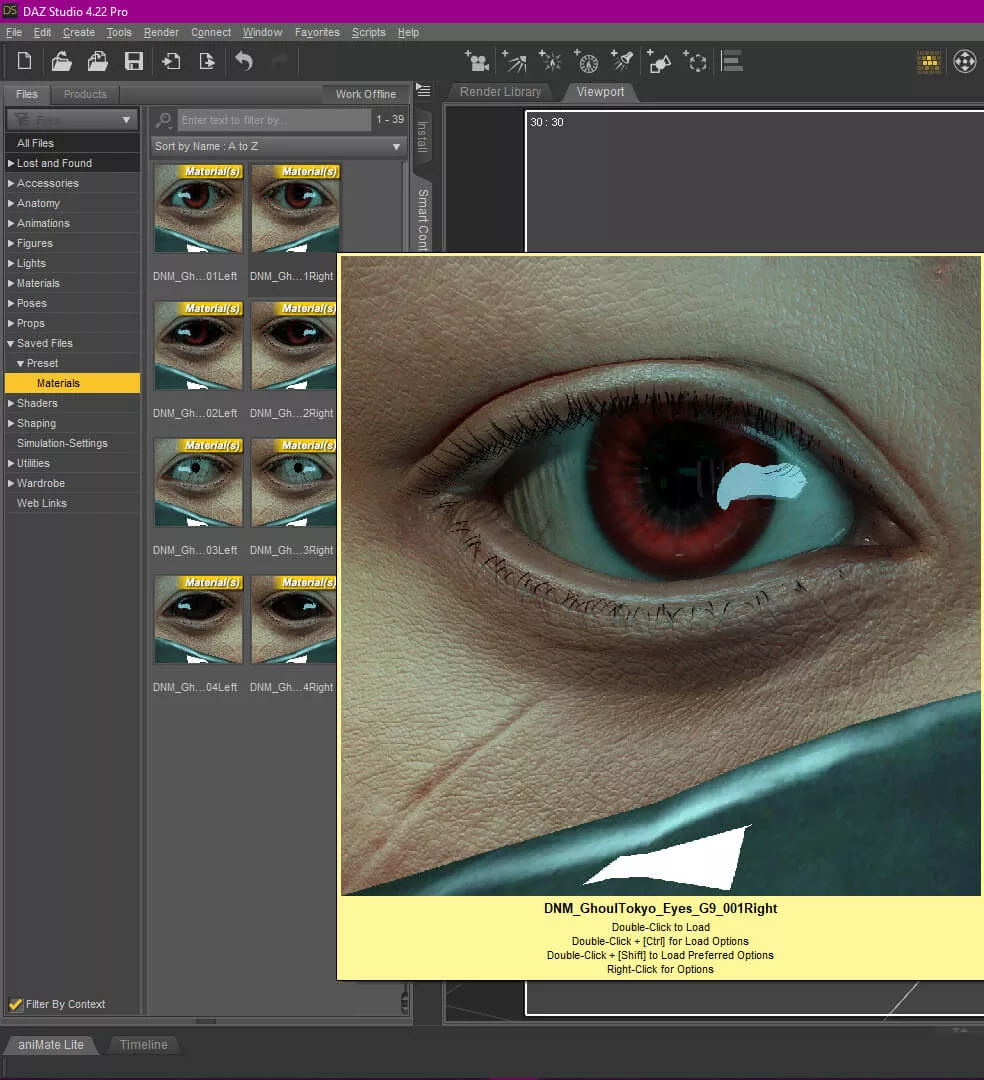Collapse the Saved Files tree node

tap(11, 343)
